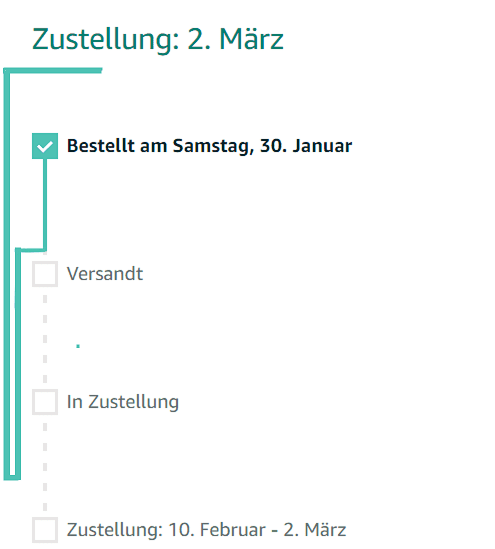Click the Zustellung: 10. Februar - 2. März label
495x549 pixels.
pos(207,530)
